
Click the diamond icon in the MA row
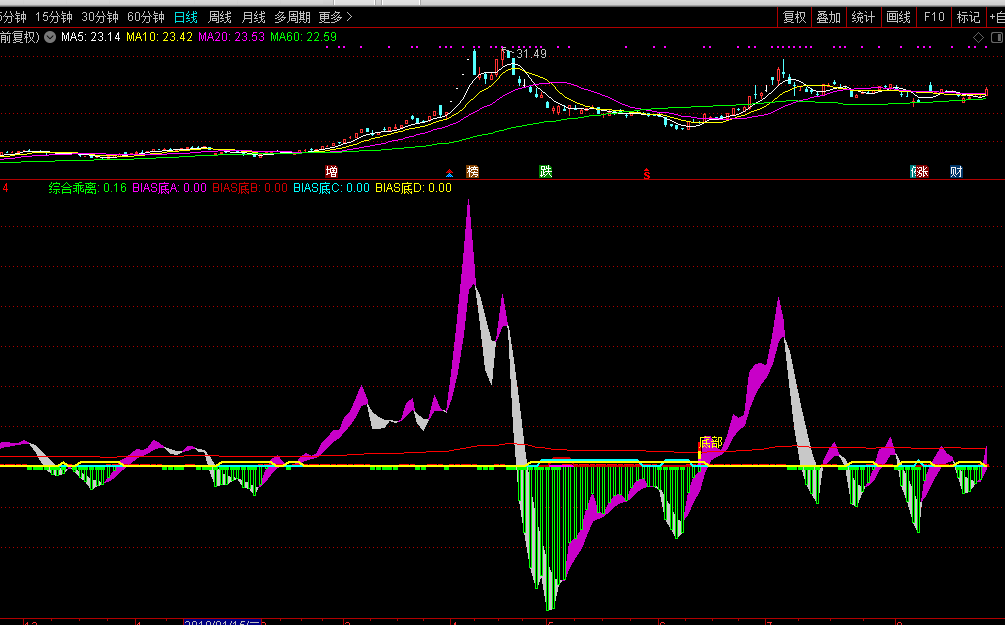point(979,37)
